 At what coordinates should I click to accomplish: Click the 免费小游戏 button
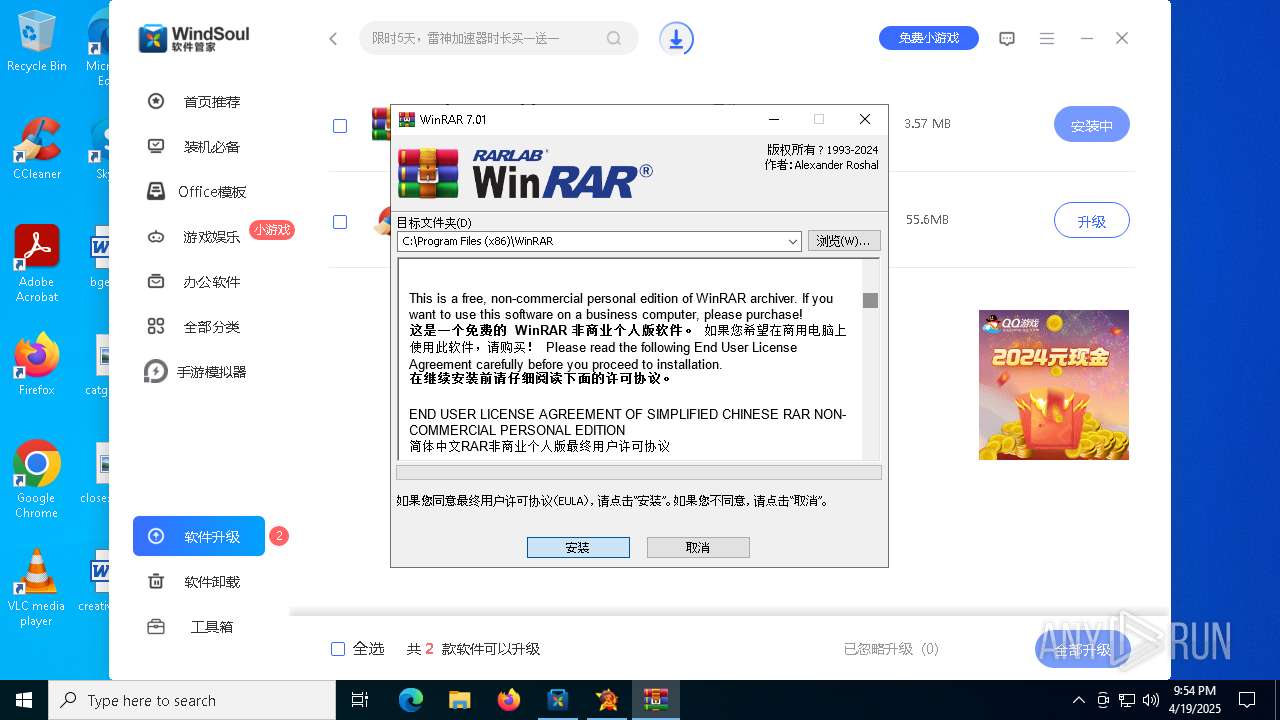(x=929, y=38)
